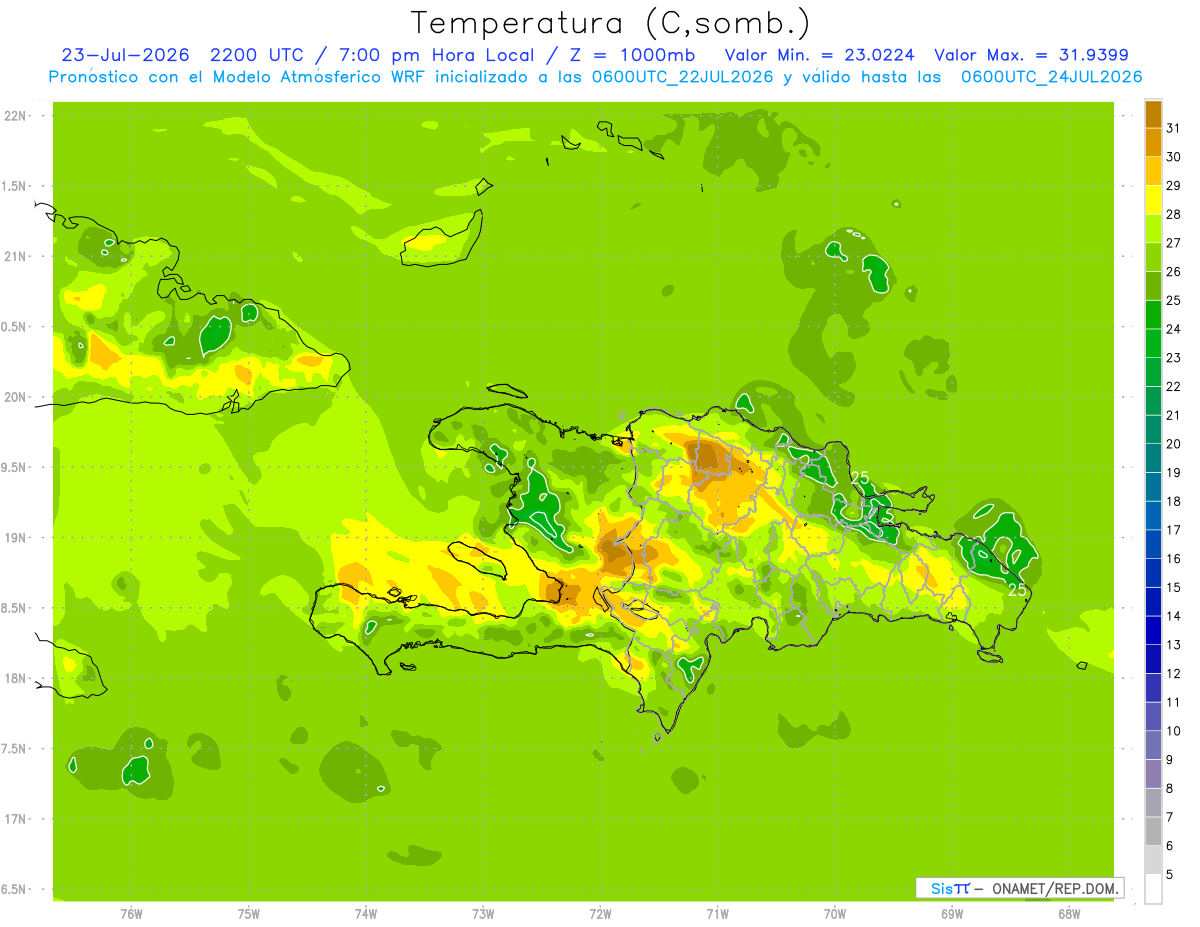The height and width of the screenshot is (927, 1200).
Task: Pick the dark brown legend swatch above 31
Action: pyautogui.click(x=1153, y=114)
